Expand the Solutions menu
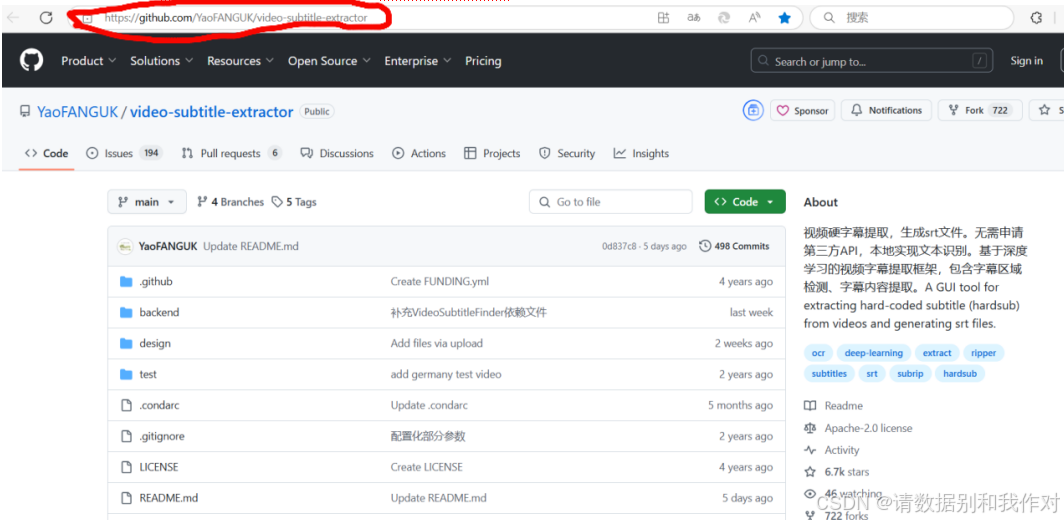Viewport: 1064px width, 520px height. pyautogui.click(x=162, y=61)
